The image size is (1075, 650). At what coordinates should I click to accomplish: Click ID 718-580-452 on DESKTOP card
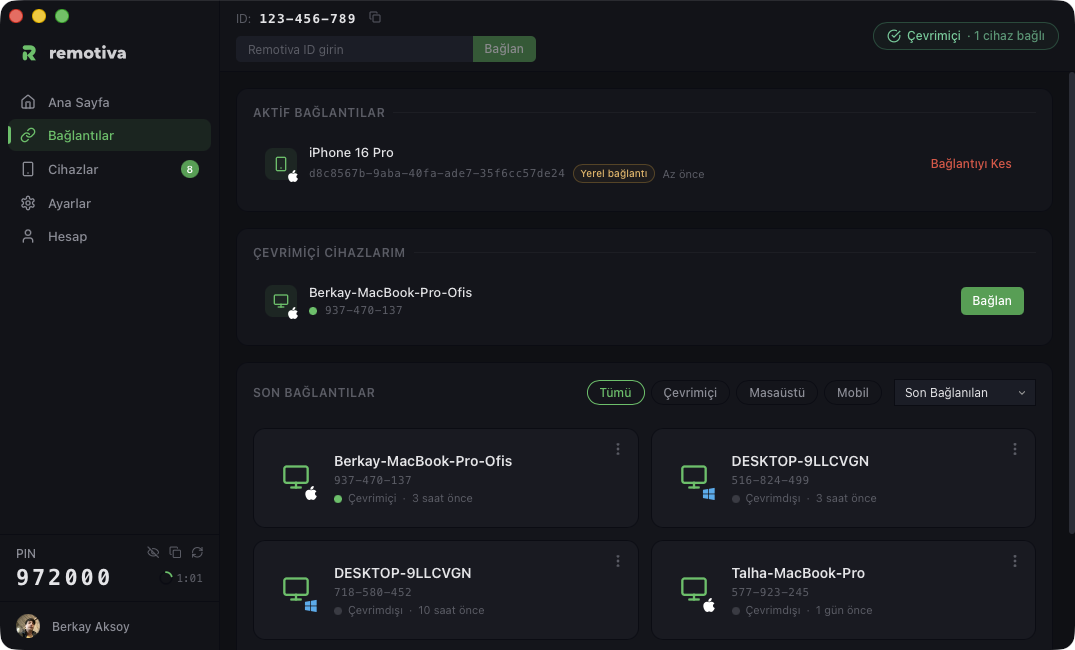[x=373, y=592]
